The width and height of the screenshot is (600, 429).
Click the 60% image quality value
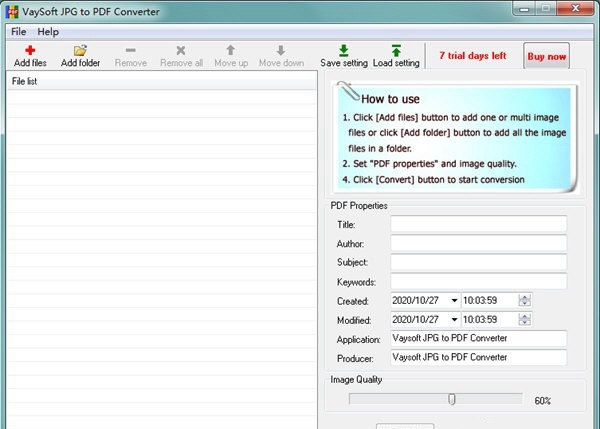543,401
